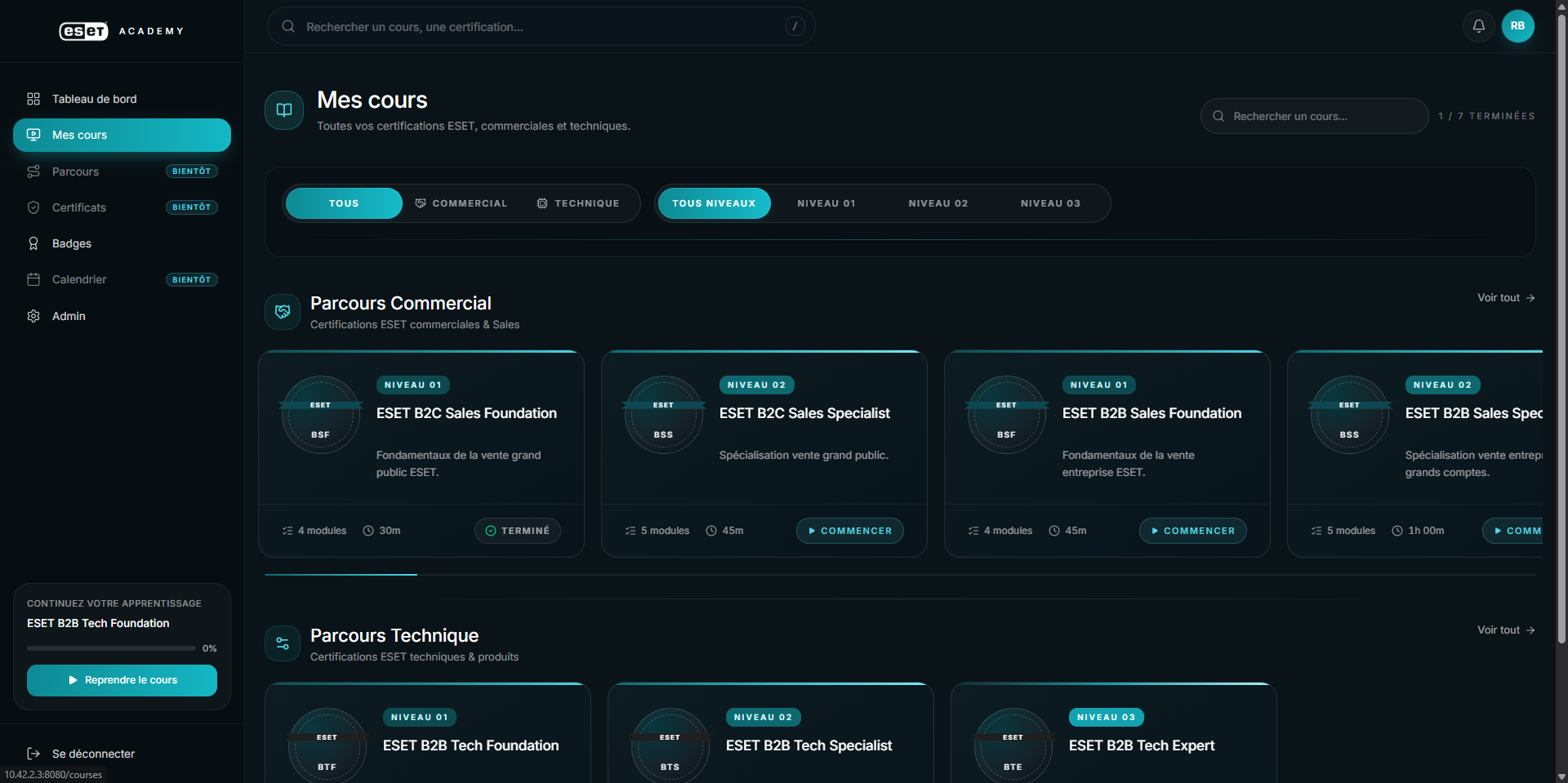The width and height of the screenshot is (1568, 783).
Task: Click the 1 / 7 terminées counter
Action: (1486, 116)
